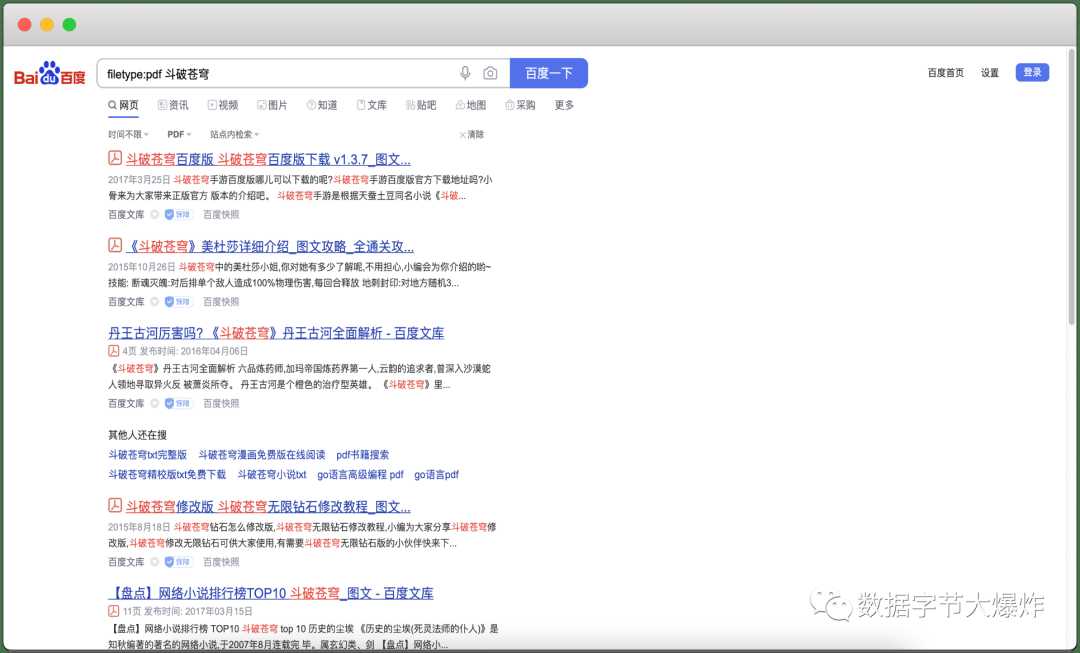Switch to the 采购 tab
Screen dimensions: 1080x653
click(x=520, y=105)
